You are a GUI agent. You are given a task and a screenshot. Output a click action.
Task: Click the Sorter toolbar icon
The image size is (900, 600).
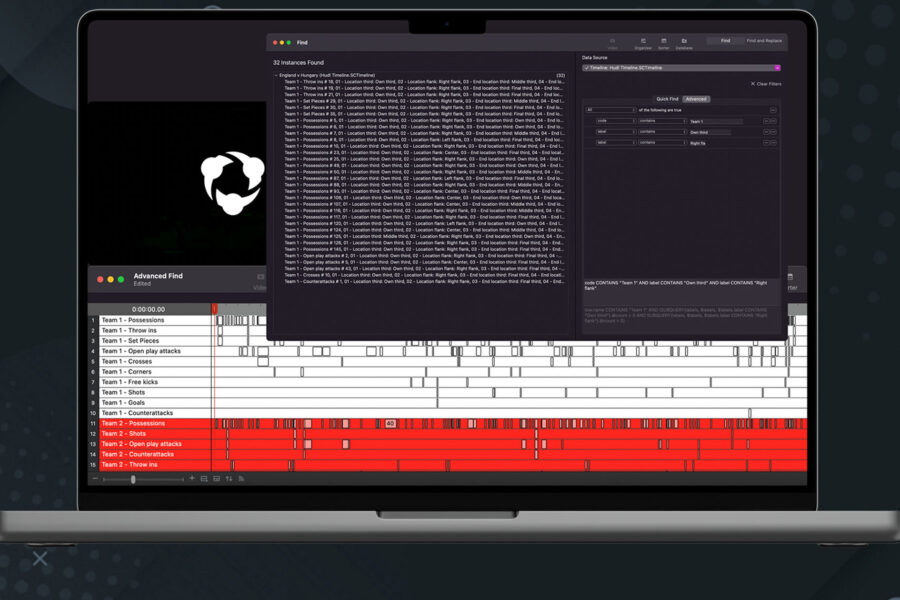664,42
